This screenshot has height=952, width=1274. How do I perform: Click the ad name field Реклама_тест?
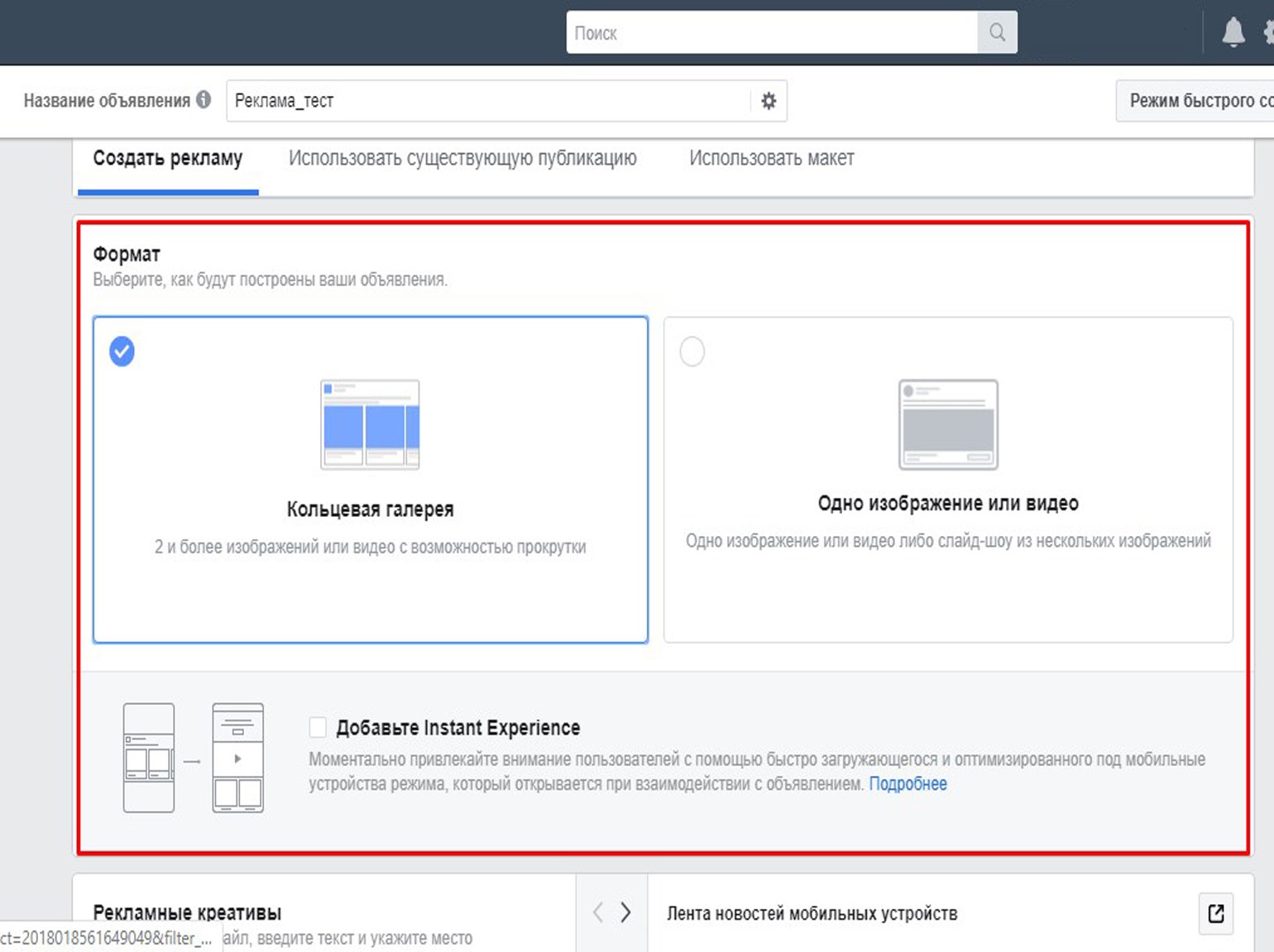pos(488,101)
